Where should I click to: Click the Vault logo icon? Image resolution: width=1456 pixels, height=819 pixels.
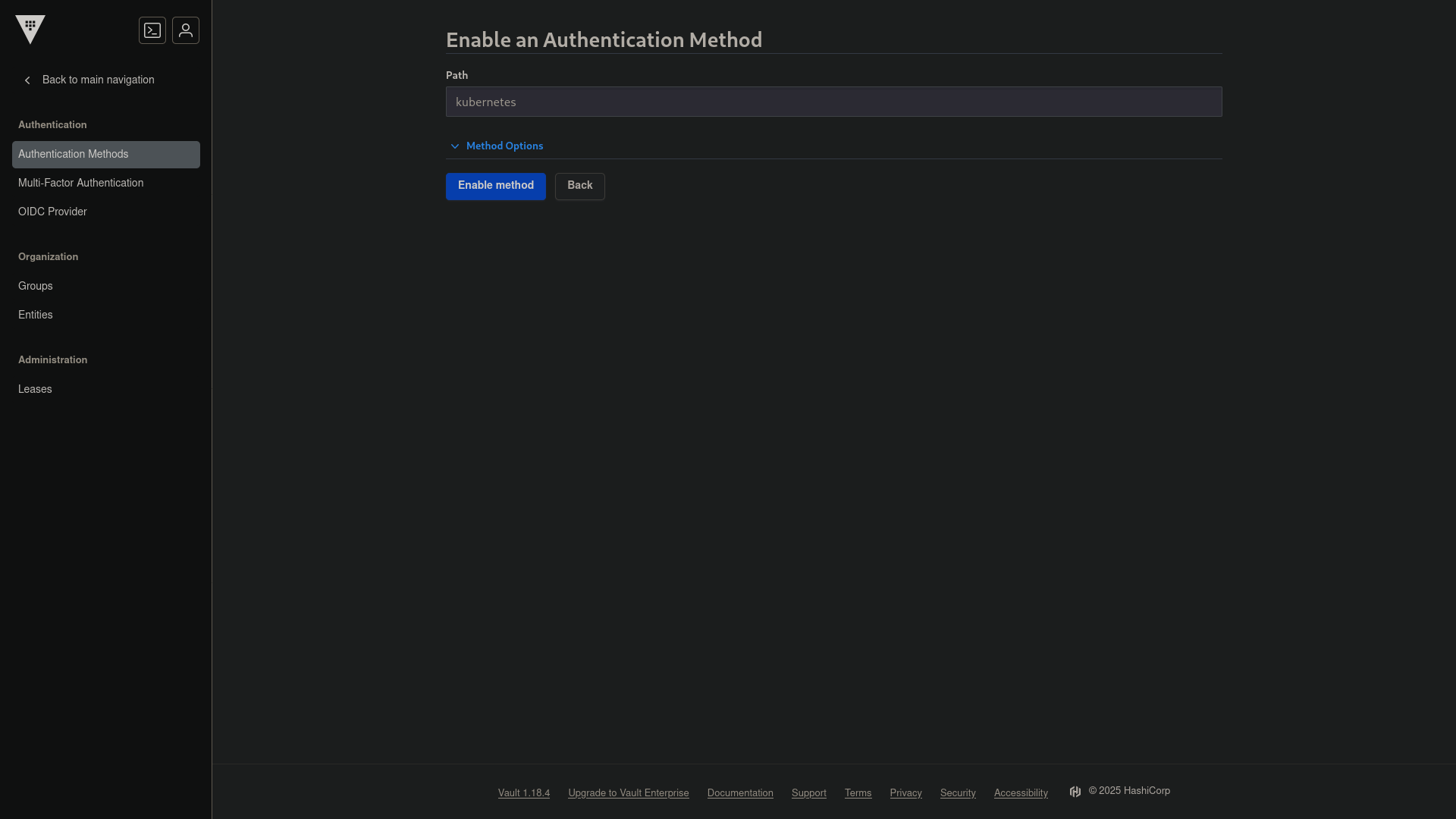[30, 30]
